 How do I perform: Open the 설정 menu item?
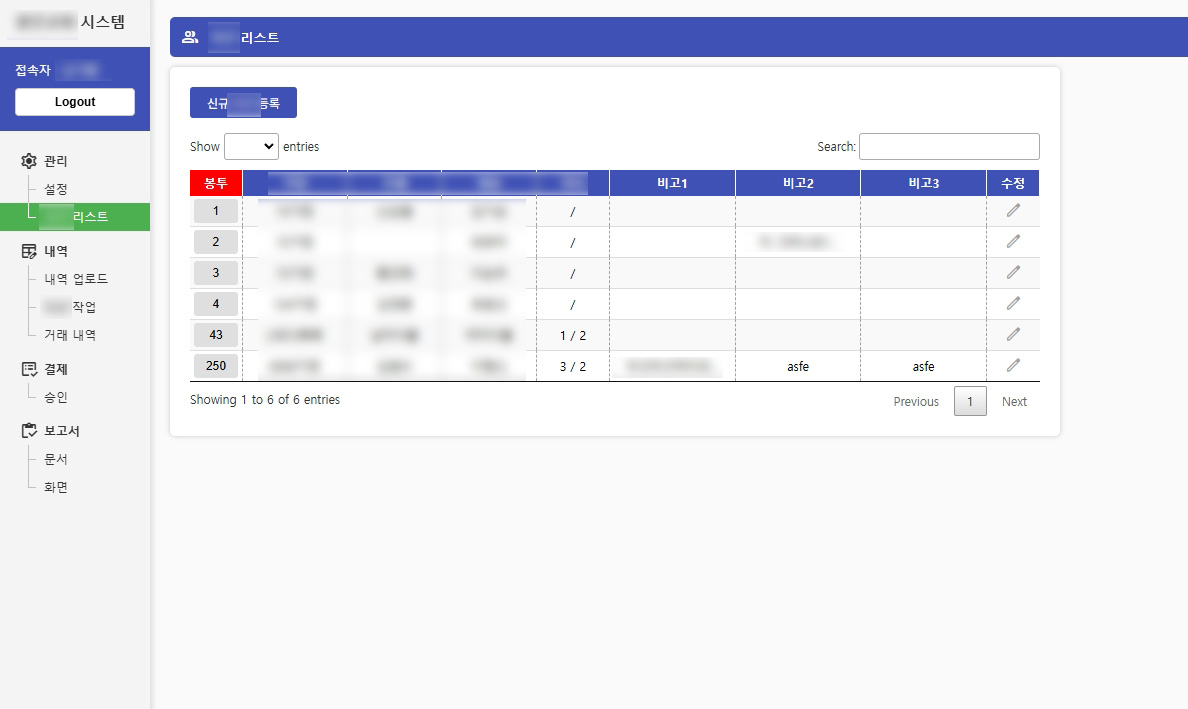55,189
